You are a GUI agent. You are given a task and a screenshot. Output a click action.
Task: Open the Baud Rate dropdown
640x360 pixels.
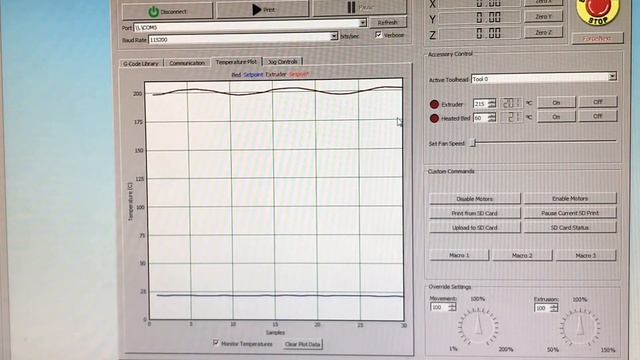pyautogui.click(x=334, y=36)
